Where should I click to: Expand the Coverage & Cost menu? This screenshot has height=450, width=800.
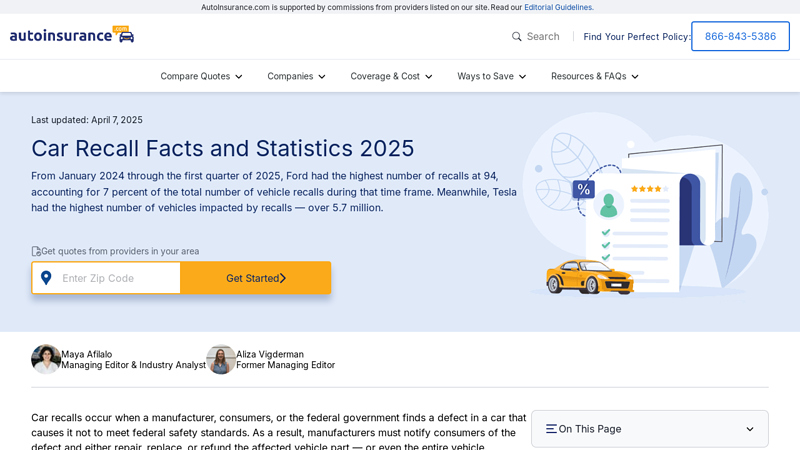point(391,76)
